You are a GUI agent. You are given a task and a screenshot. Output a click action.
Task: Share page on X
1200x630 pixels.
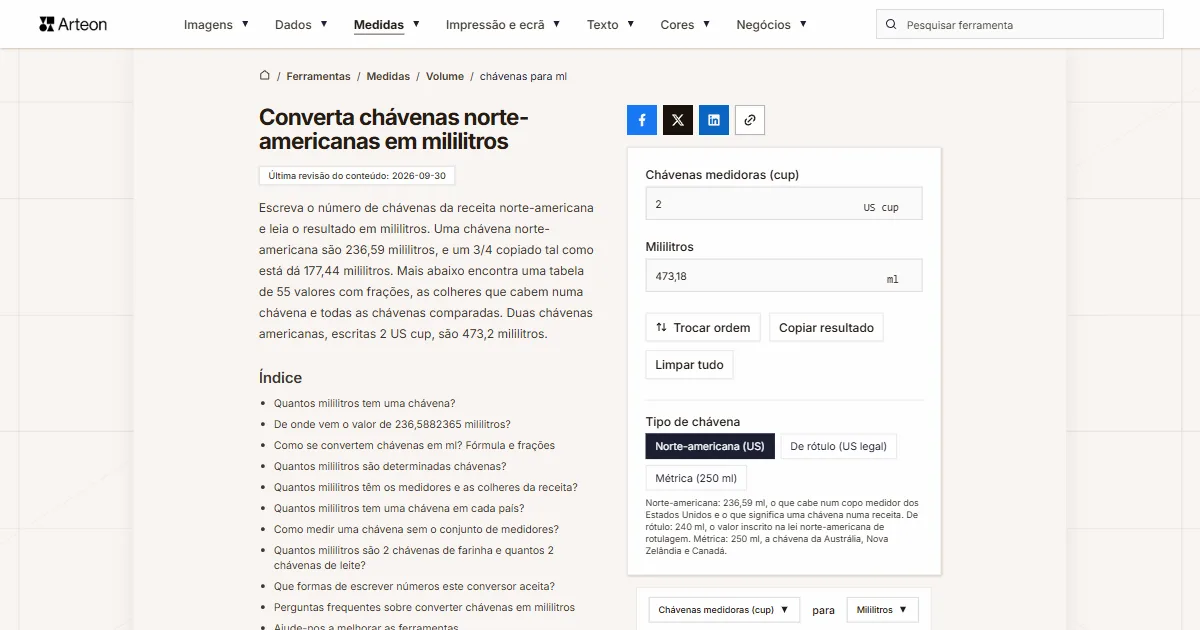pos(678,120)
